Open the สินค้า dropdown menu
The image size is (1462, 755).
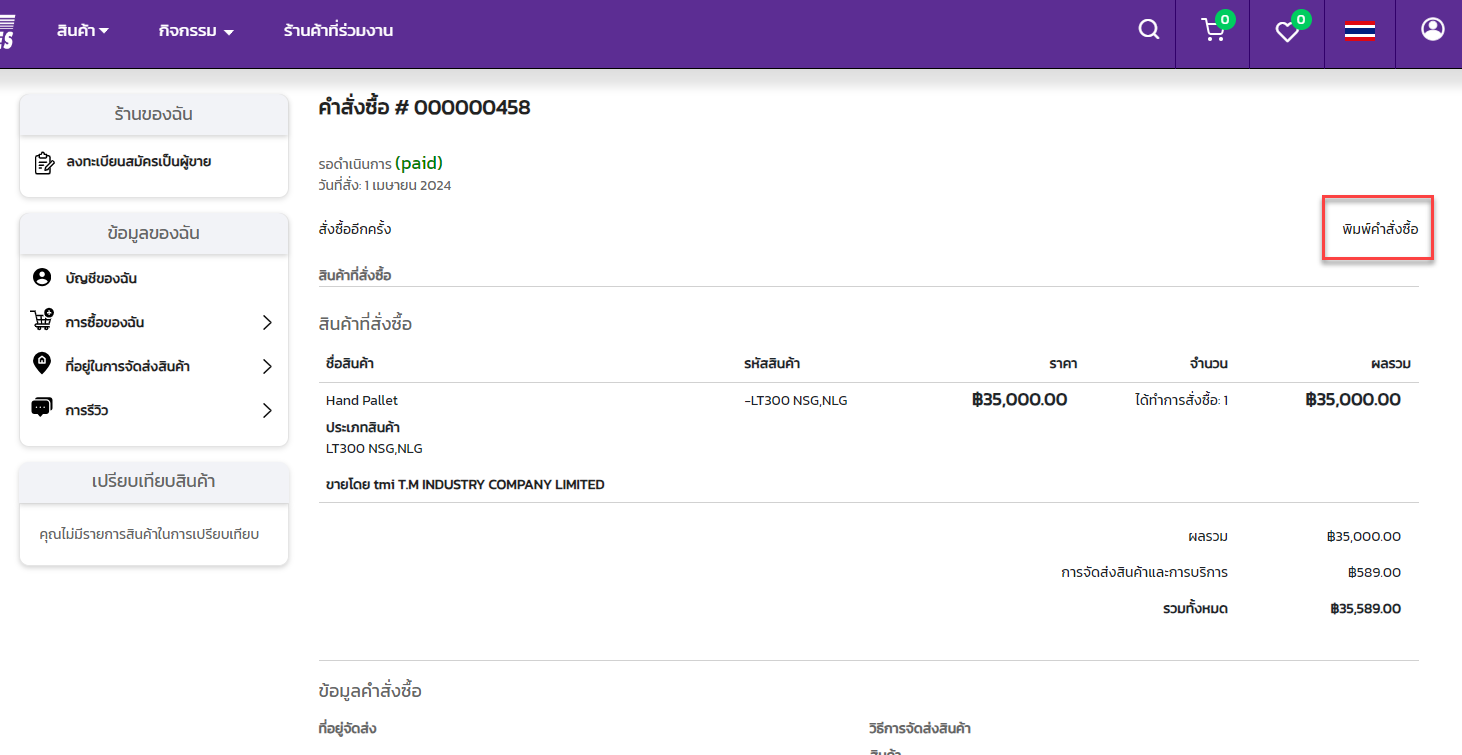83,31
